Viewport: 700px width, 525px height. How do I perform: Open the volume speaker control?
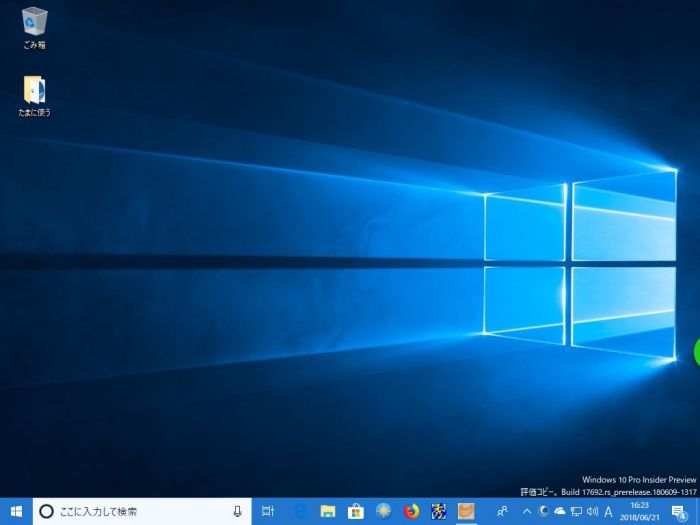[592, 511]
